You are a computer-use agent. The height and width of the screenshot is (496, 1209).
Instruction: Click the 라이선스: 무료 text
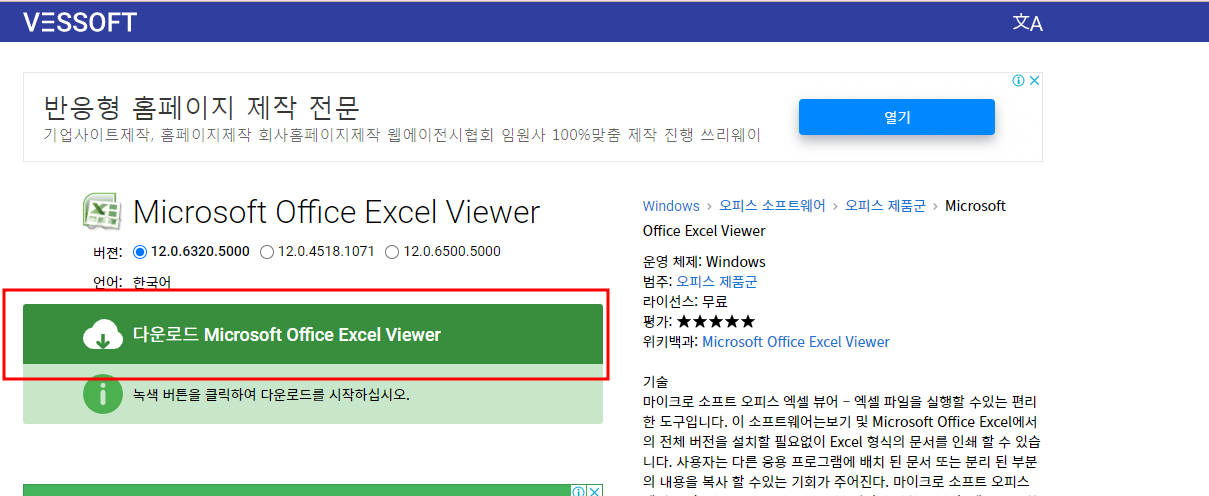(685, 301)
